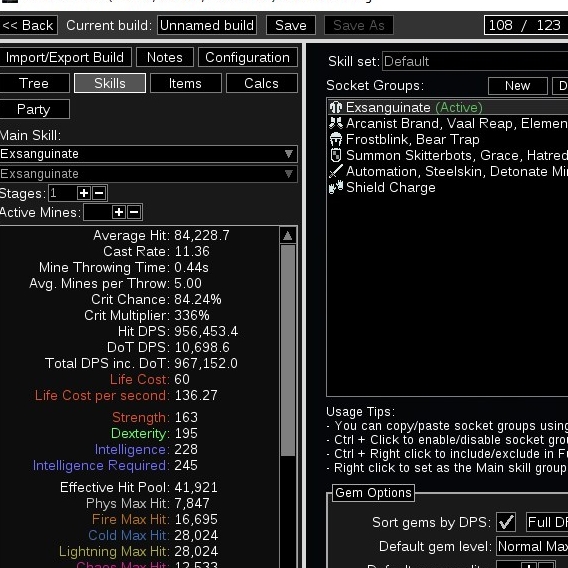Viewport: 568px width, 568px height.
Task: Open Default gem level Normal Max dropdown
Action: 532,546
